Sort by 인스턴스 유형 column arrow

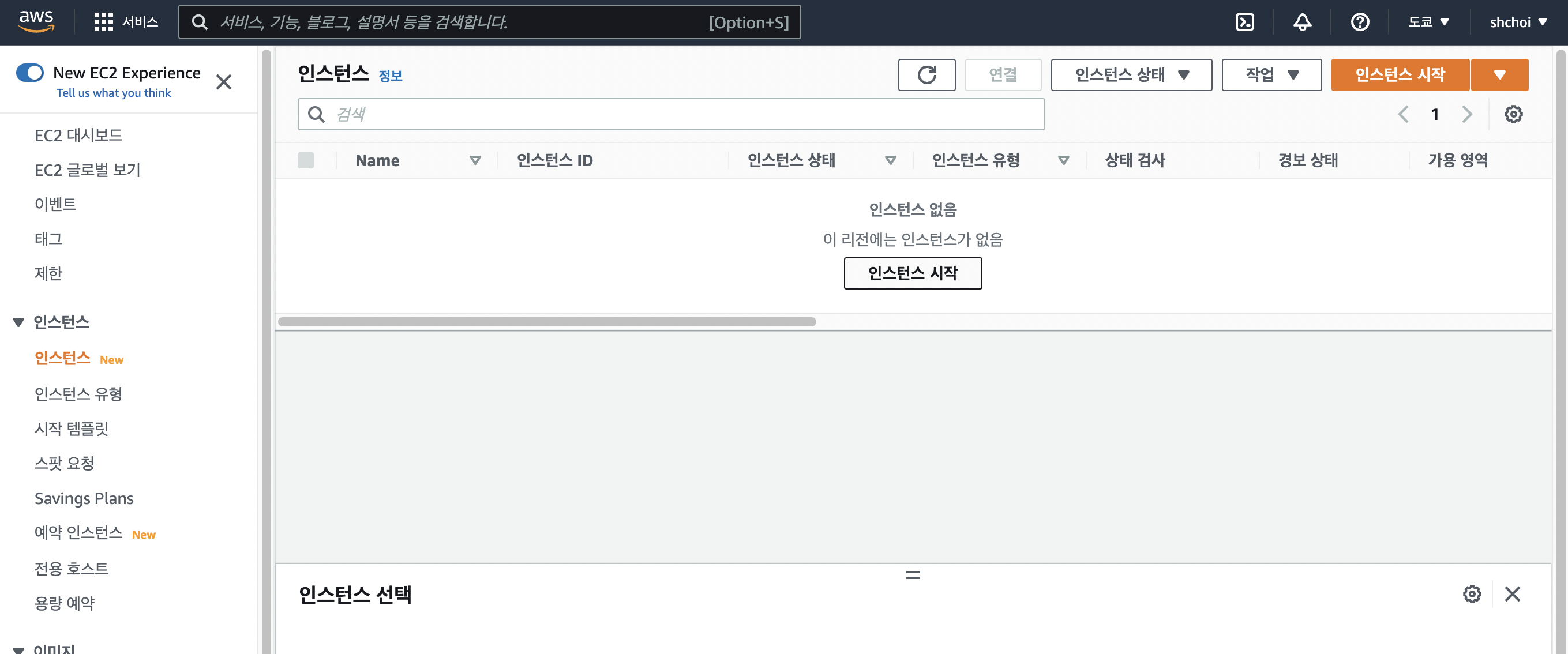click(1063, 160)
